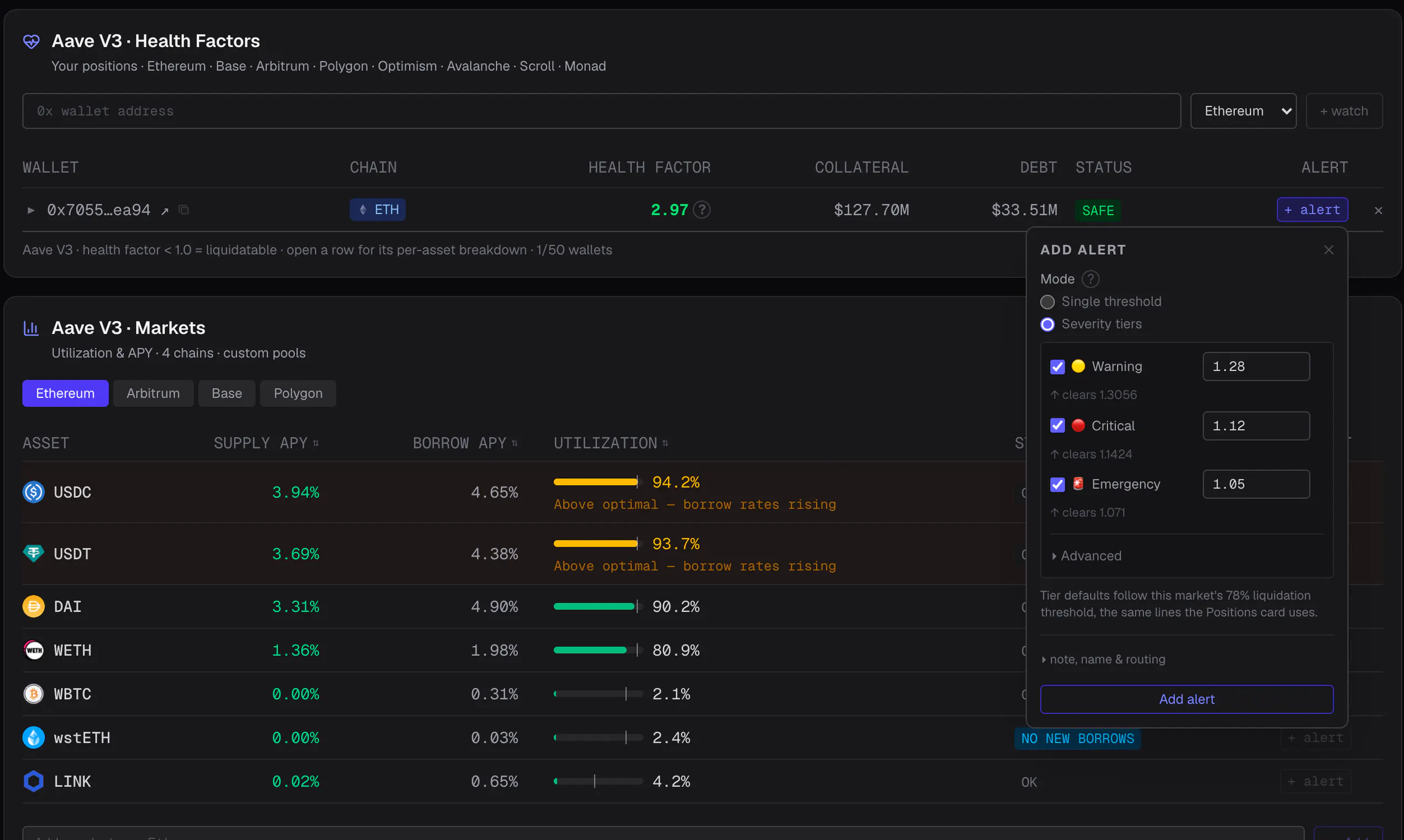Image resolution: width=1404 pixels, height=840 pixels.
Task: Click the USDC asset icon
Action: tap(33, 492)
